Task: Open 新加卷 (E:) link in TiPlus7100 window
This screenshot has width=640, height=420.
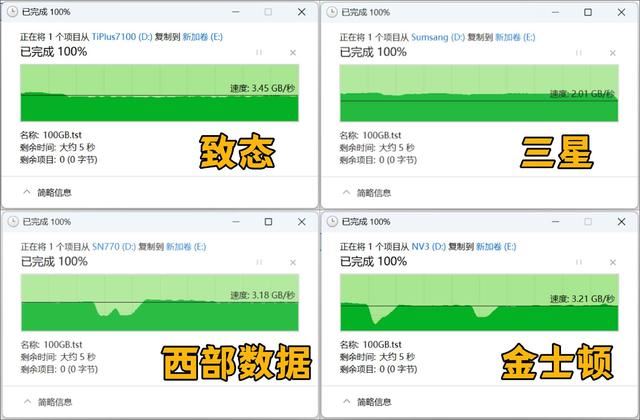Action: coord(202,37)
